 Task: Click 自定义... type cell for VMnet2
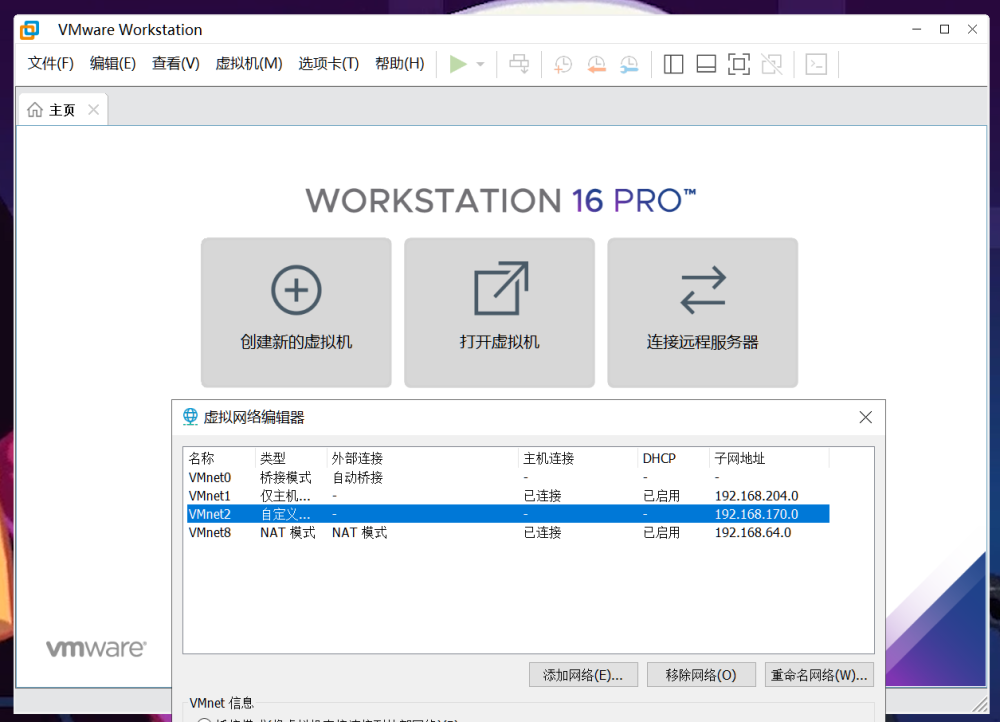(x=285, y=514)
